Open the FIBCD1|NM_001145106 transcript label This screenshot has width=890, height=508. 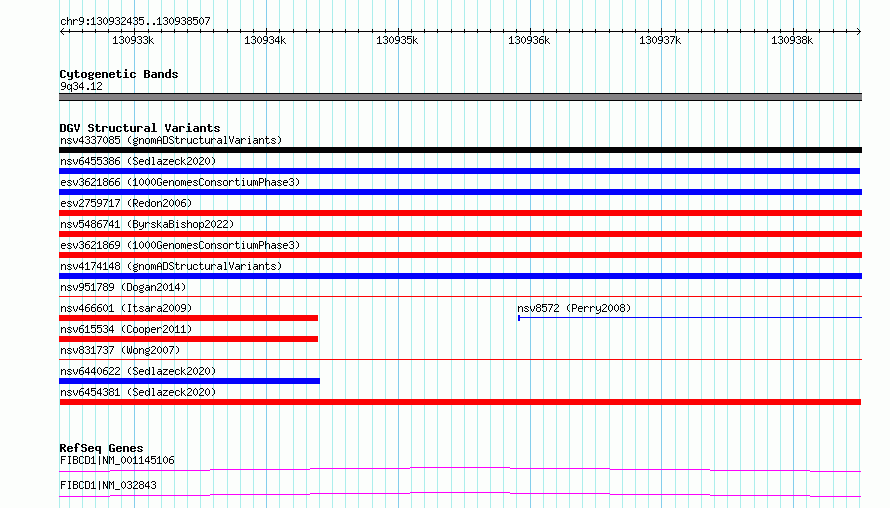117,460
